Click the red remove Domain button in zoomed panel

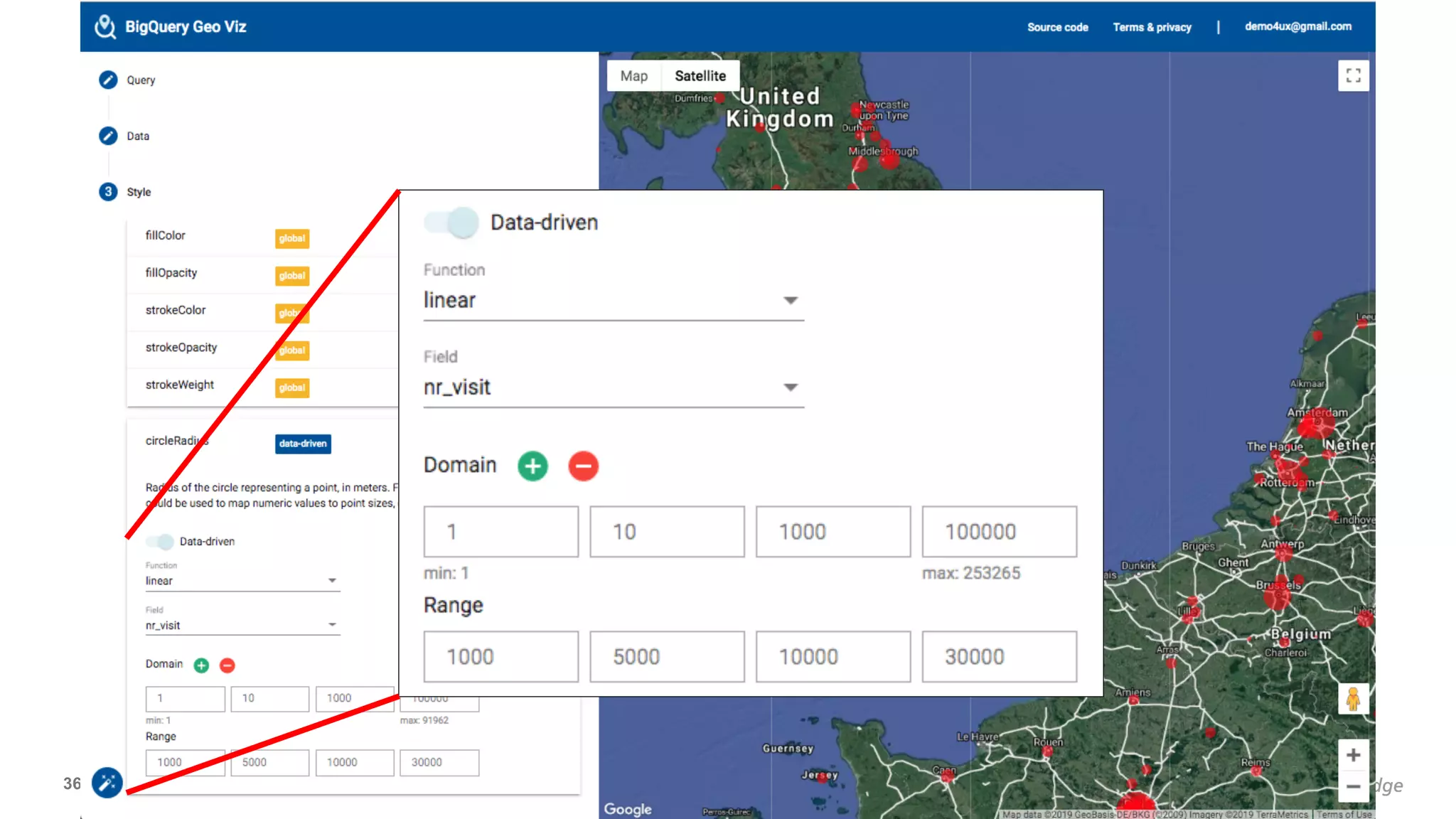(583, 466)
